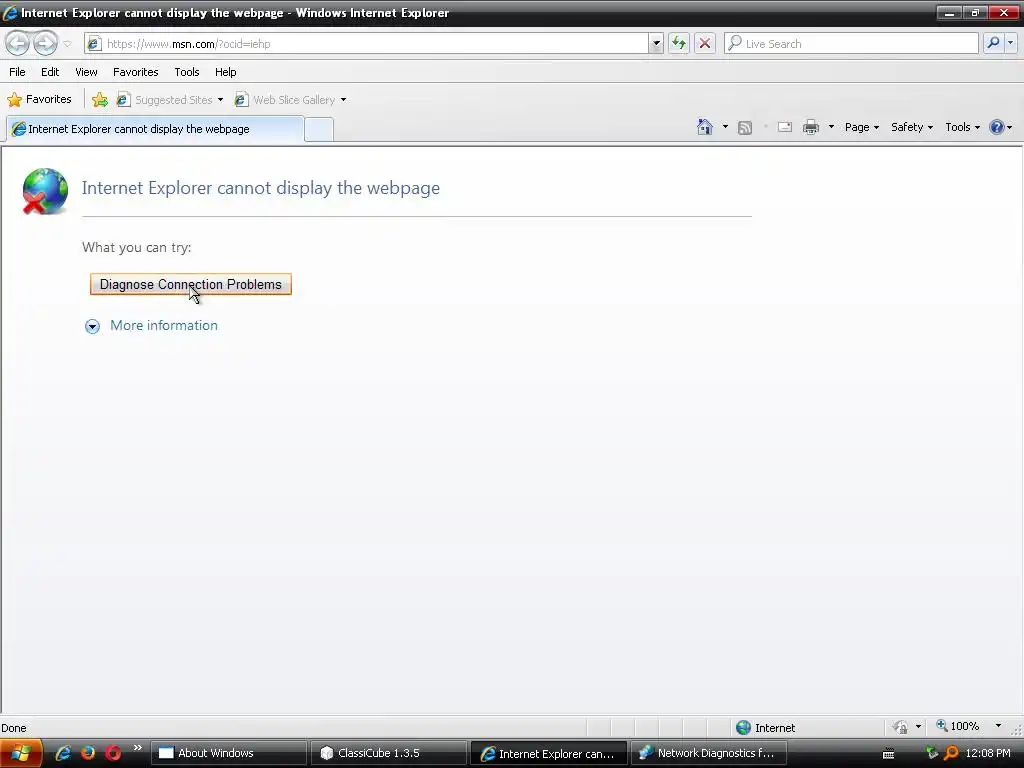Show more Quick Launch items chevron
The image size is (1024, 768).
click(137, 748)
